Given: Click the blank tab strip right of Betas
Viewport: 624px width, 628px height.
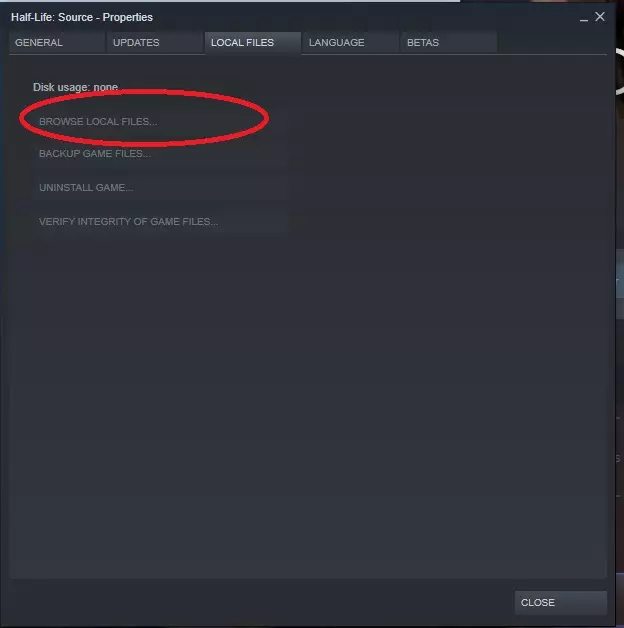Looking at the screenshot, I should (x=552, y=42).
